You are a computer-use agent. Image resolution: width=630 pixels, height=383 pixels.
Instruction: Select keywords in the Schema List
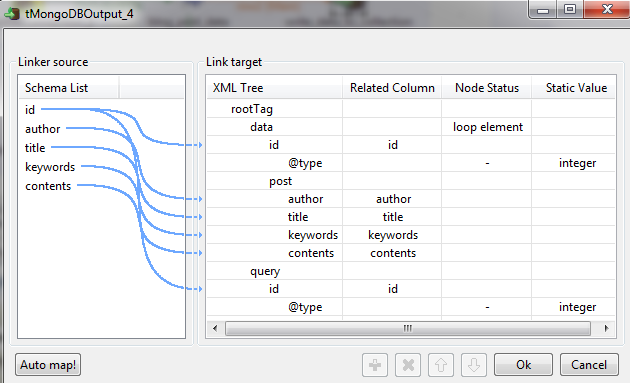(50, 167)
